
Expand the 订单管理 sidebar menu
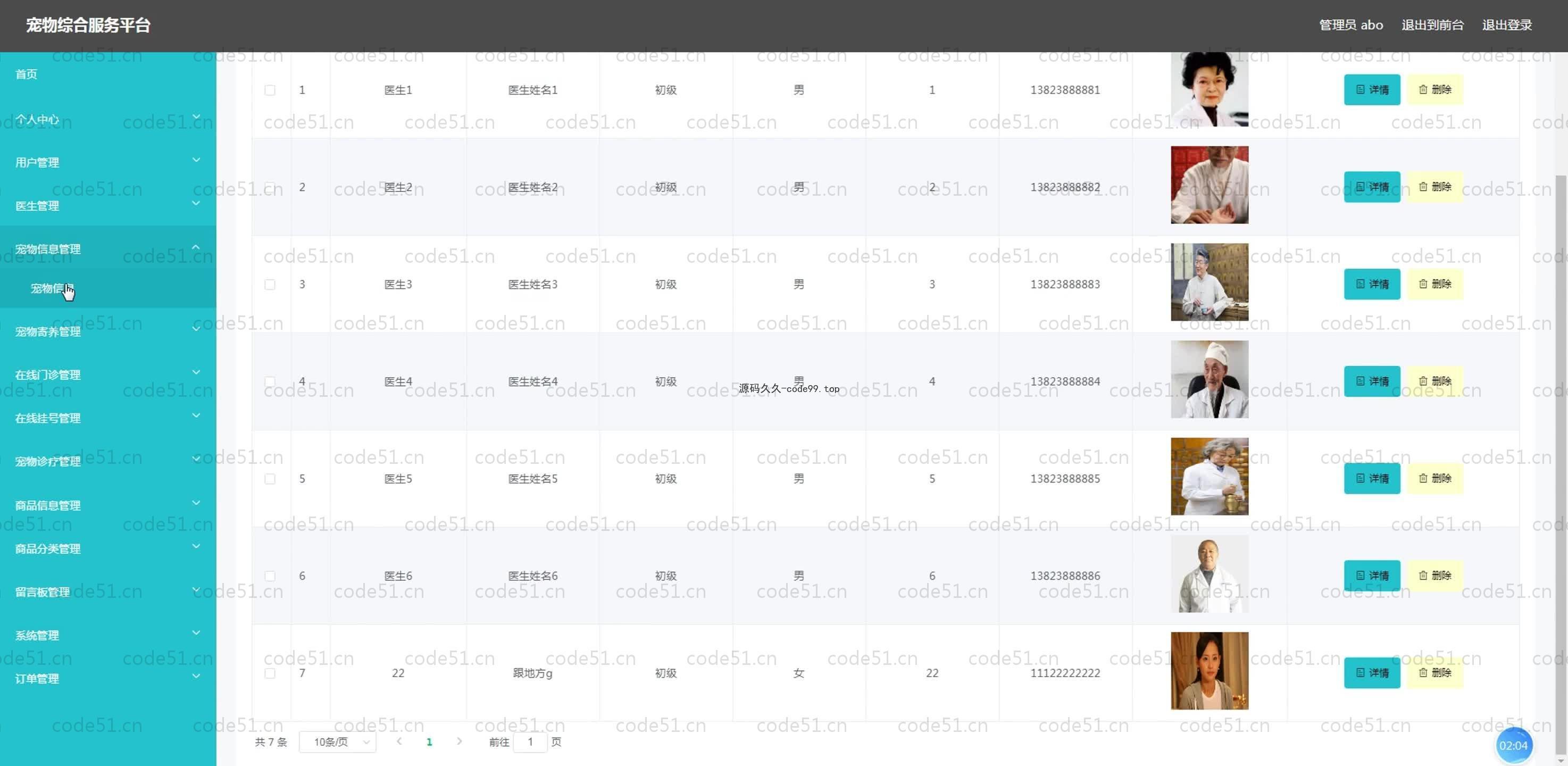(108, 678)
